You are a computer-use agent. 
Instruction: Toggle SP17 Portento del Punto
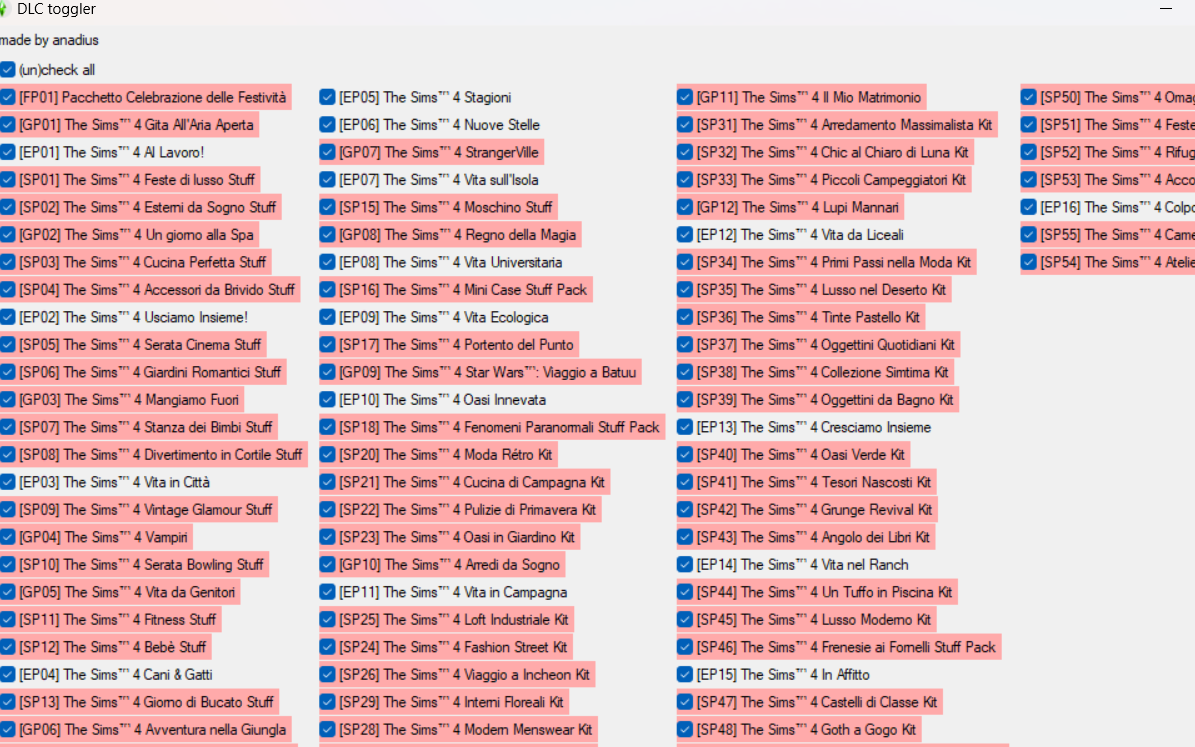pyautogui.click(x=328, y=344)
